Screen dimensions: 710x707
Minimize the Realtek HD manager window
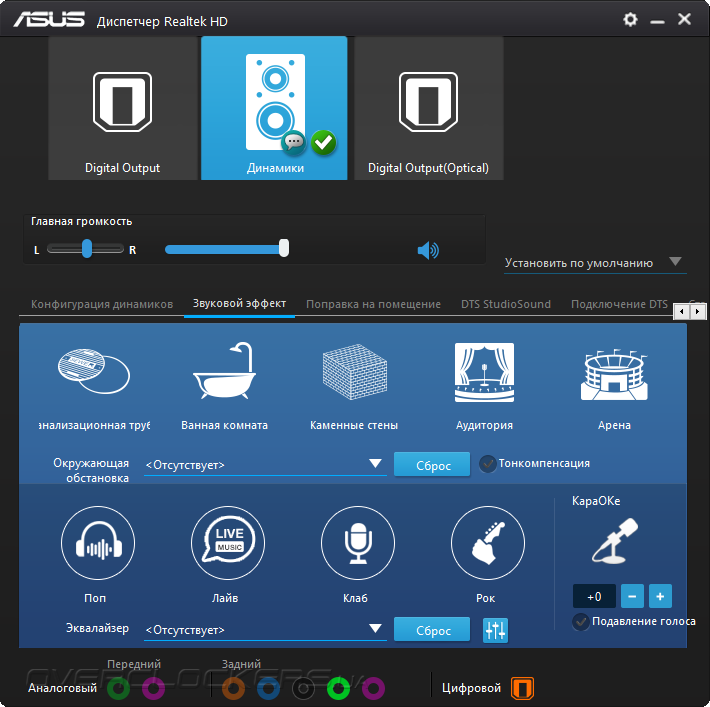tap(657, 20)
